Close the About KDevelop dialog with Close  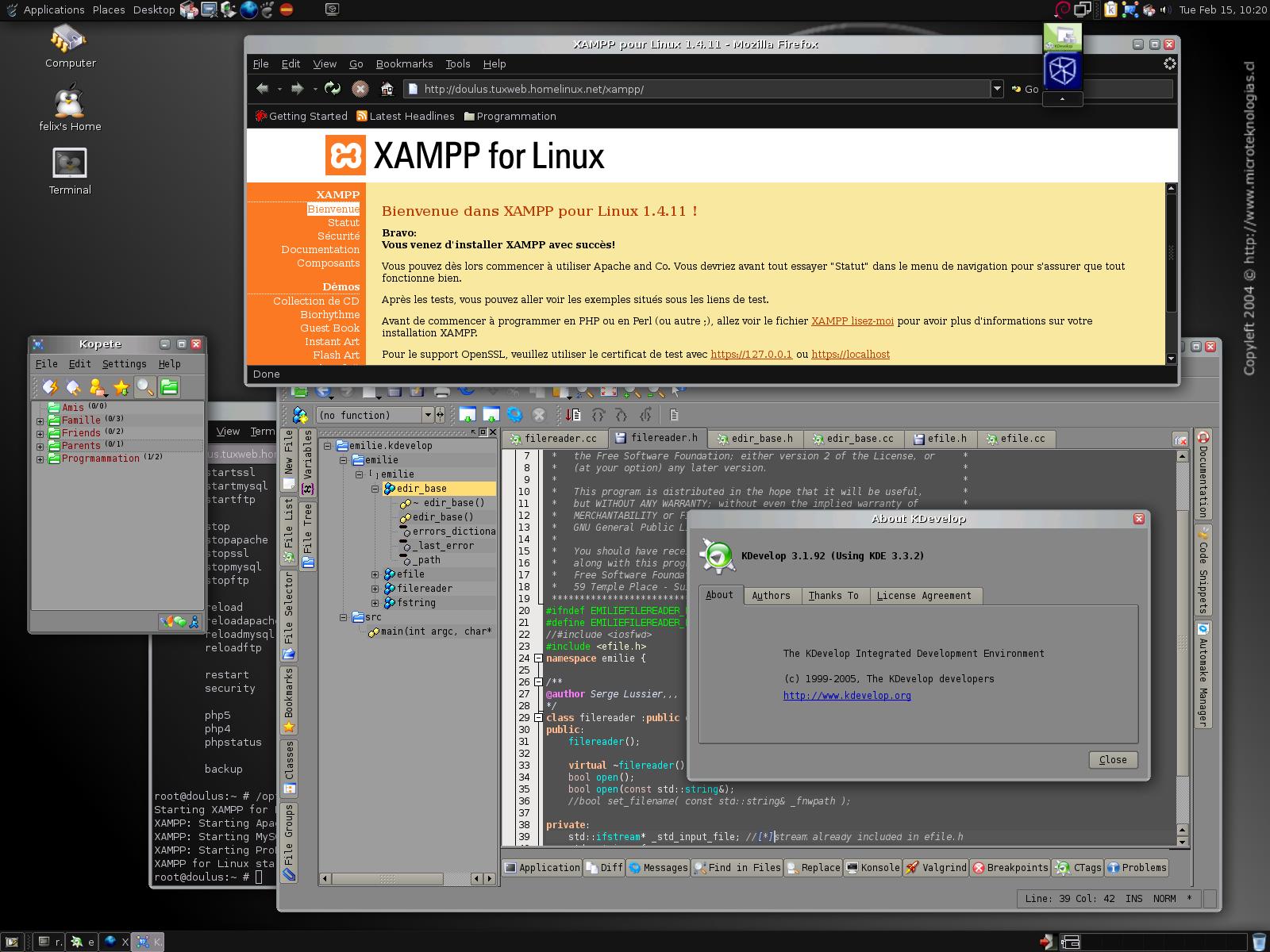coord(1113,760)
